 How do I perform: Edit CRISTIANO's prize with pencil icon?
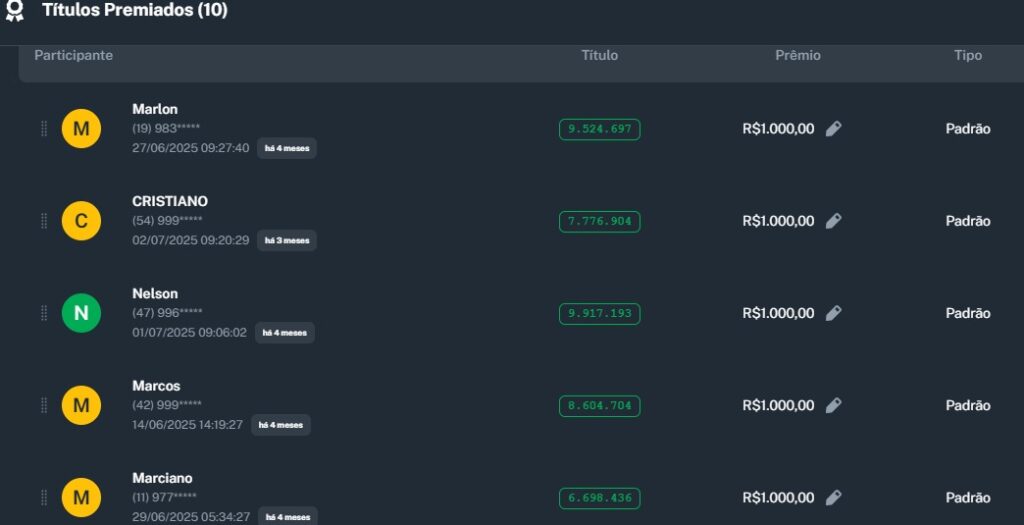pyautogui.click(x=833, y=221)
